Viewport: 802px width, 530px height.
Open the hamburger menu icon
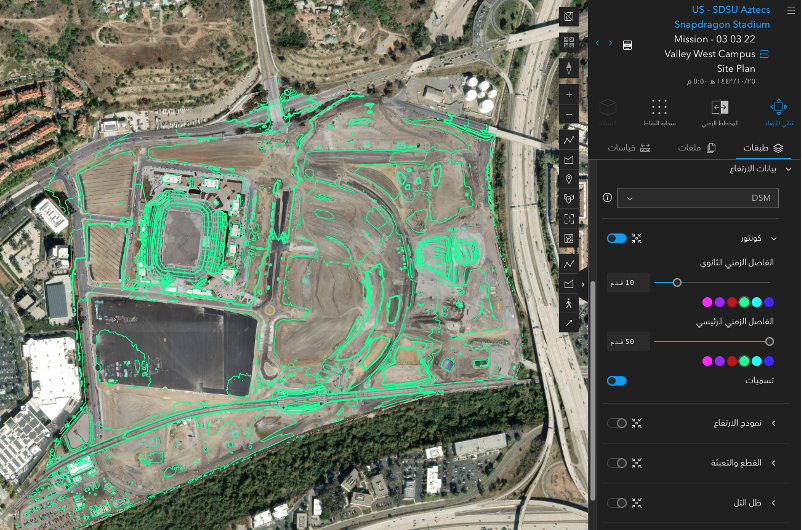pyautogui.click(x=790, y=10)
